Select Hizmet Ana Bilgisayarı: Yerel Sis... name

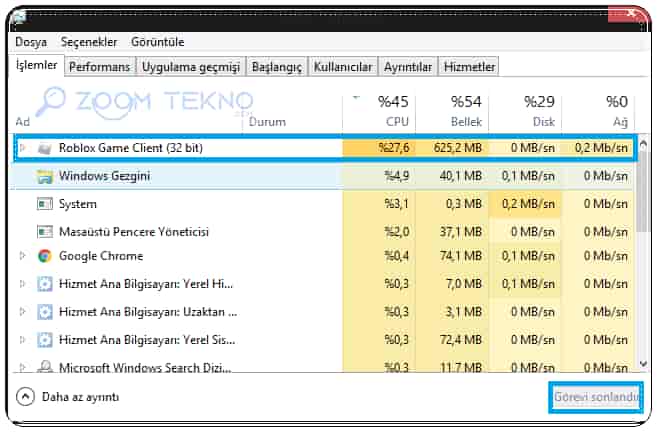147,340
